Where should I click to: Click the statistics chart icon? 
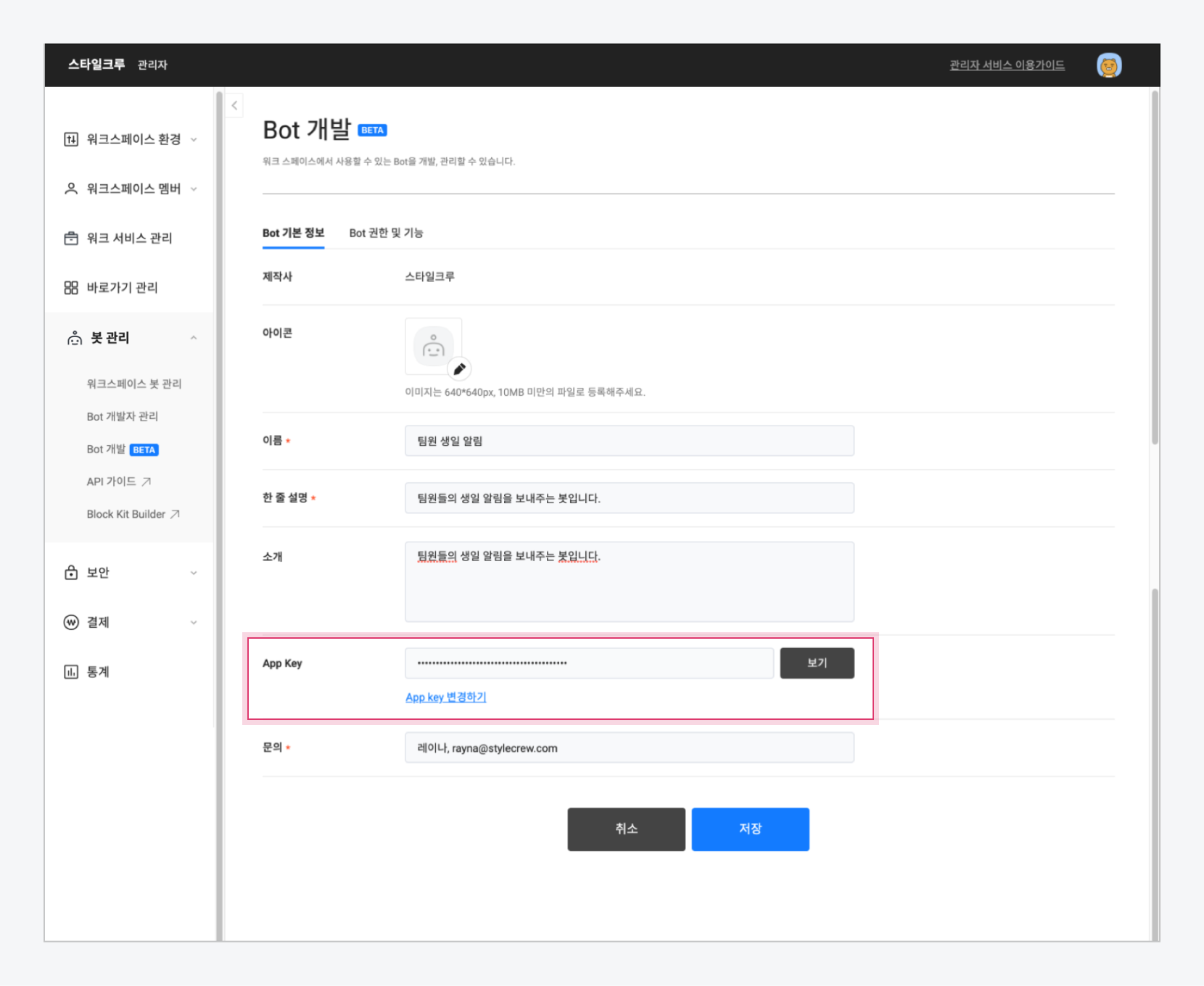(71, 671)
